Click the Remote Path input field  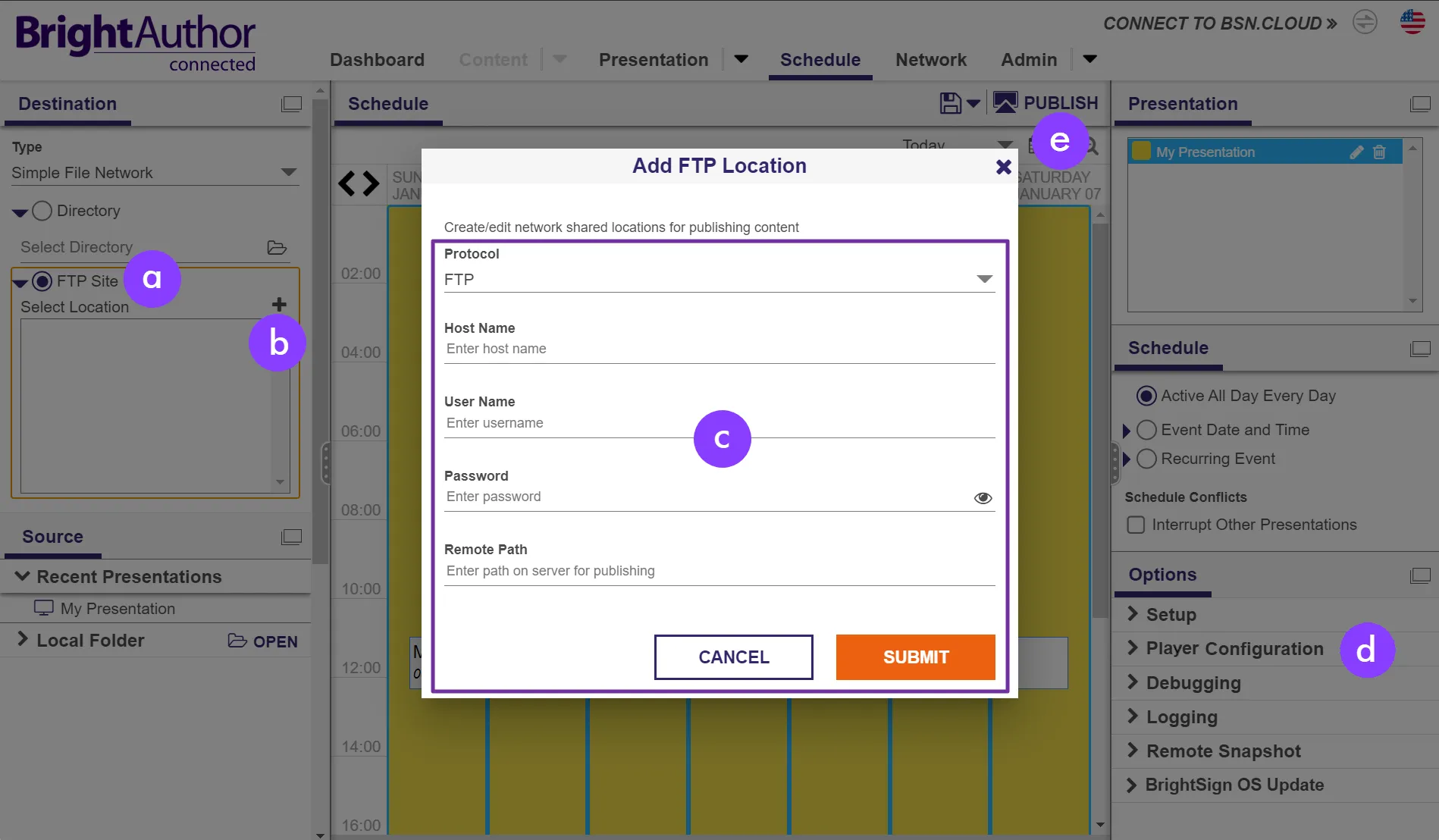[x=719, y=571]
